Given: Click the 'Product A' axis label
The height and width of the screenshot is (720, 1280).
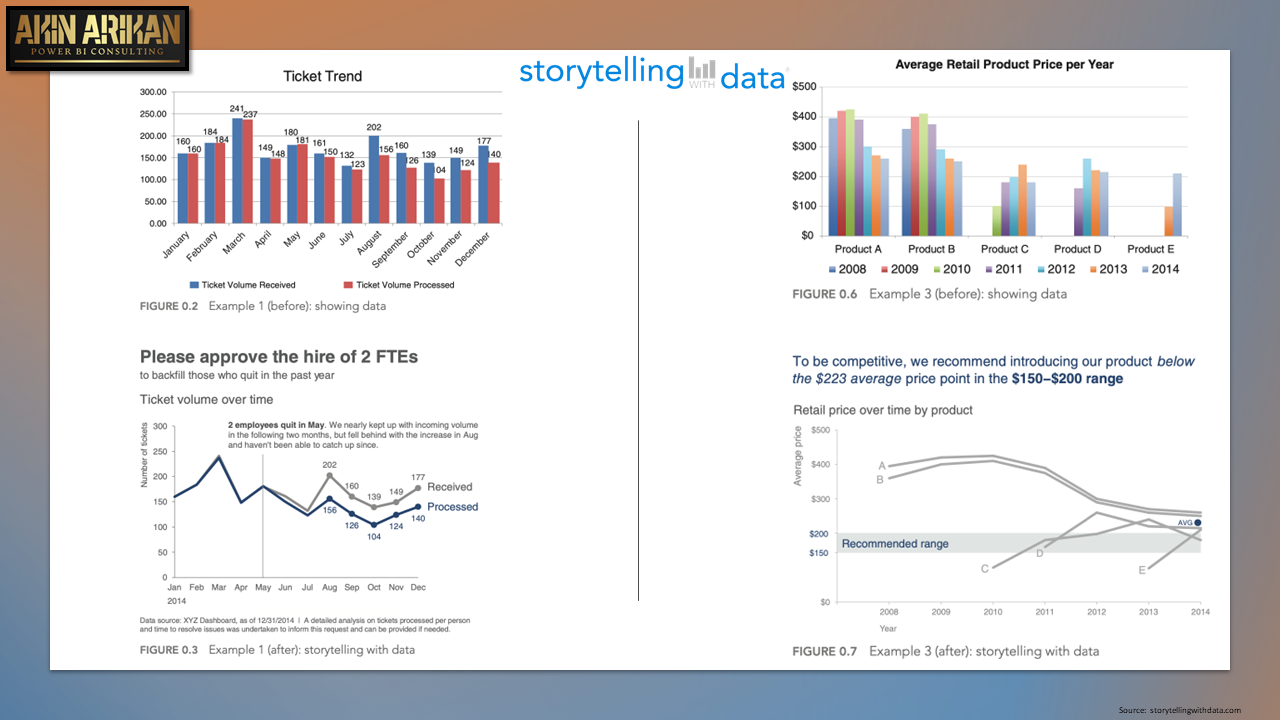Looking at the screenshot, I should [859, 249].
